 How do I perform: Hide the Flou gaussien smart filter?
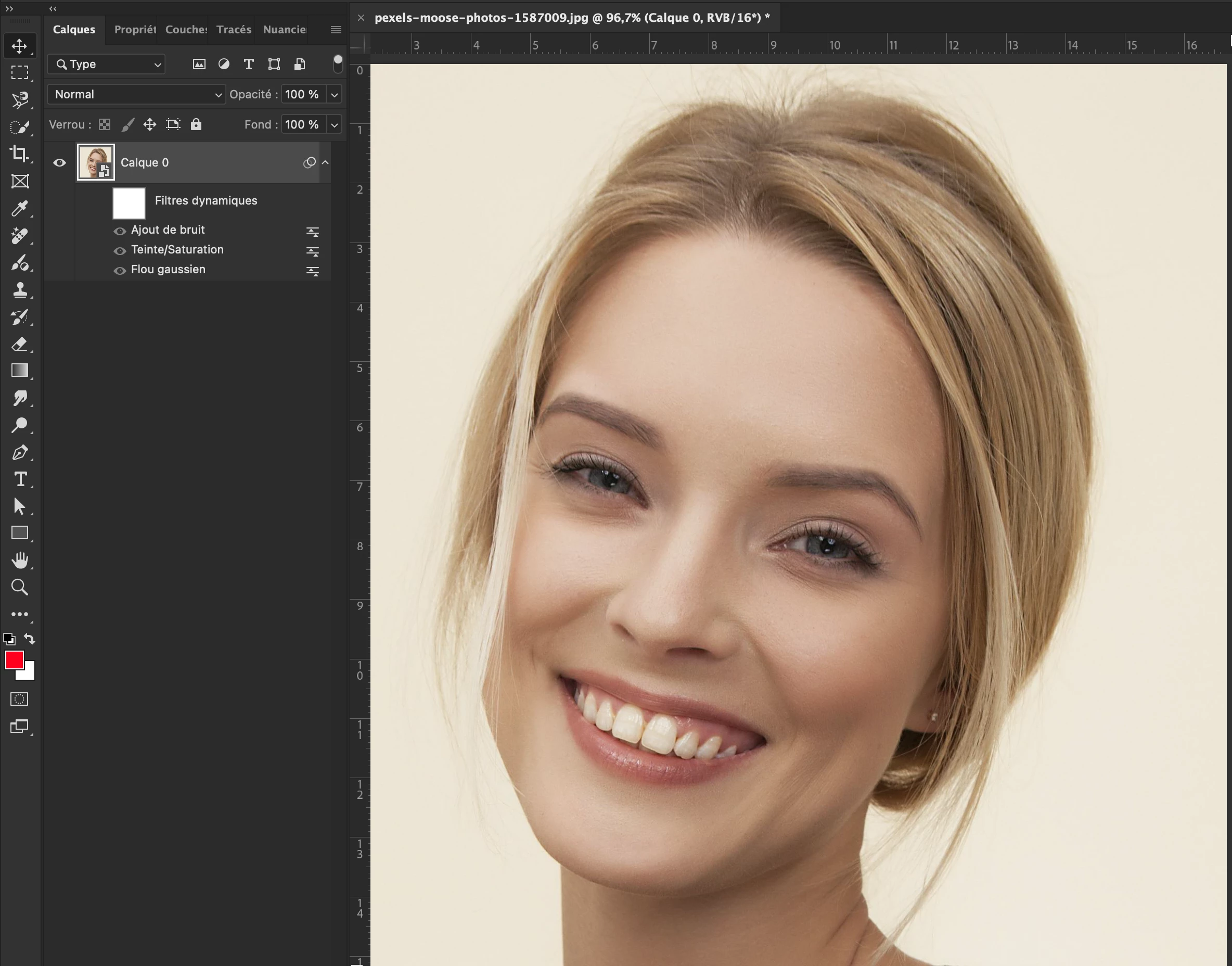119,270
